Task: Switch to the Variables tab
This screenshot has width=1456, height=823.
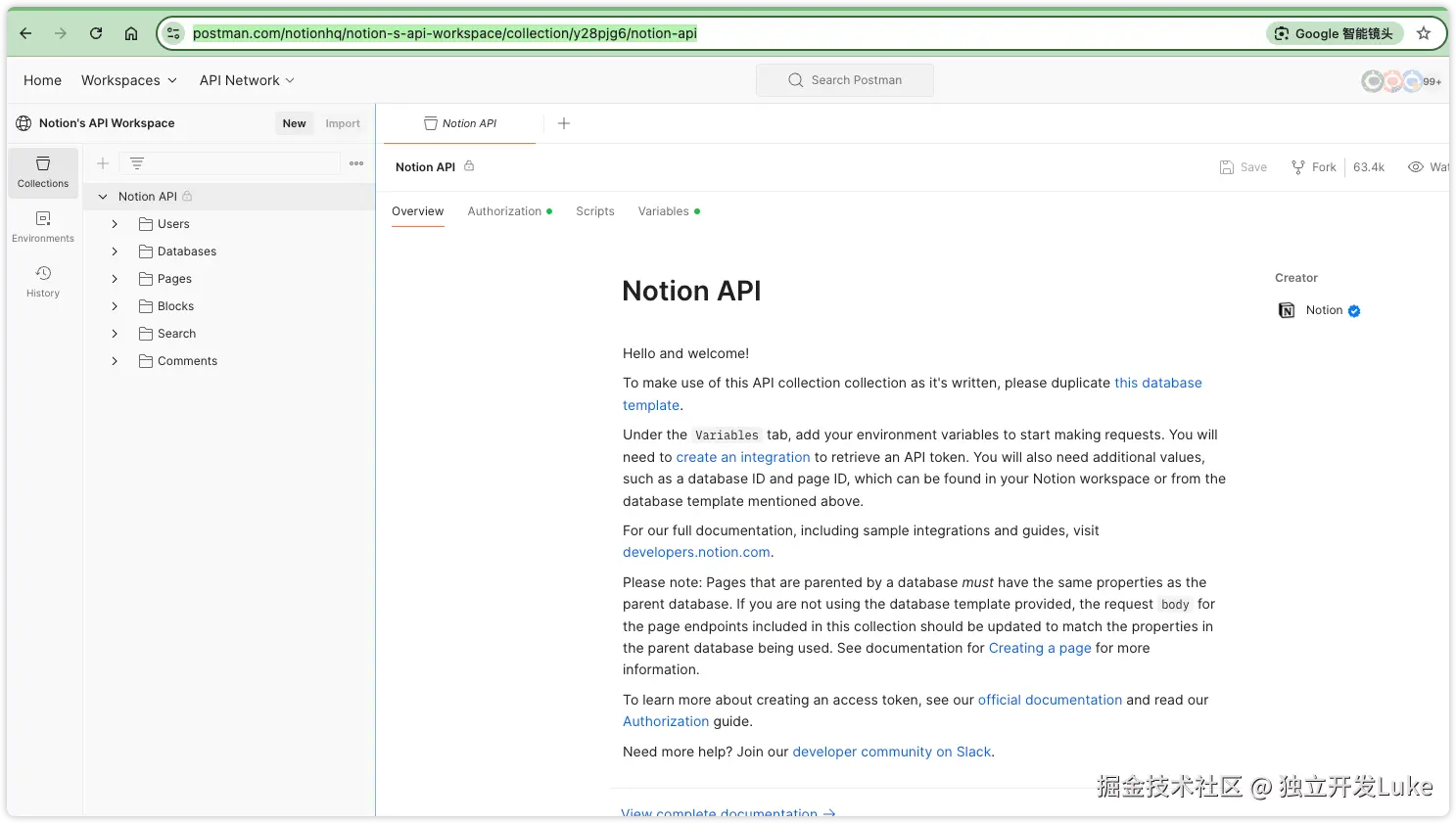Action: [x=664, y=211]
